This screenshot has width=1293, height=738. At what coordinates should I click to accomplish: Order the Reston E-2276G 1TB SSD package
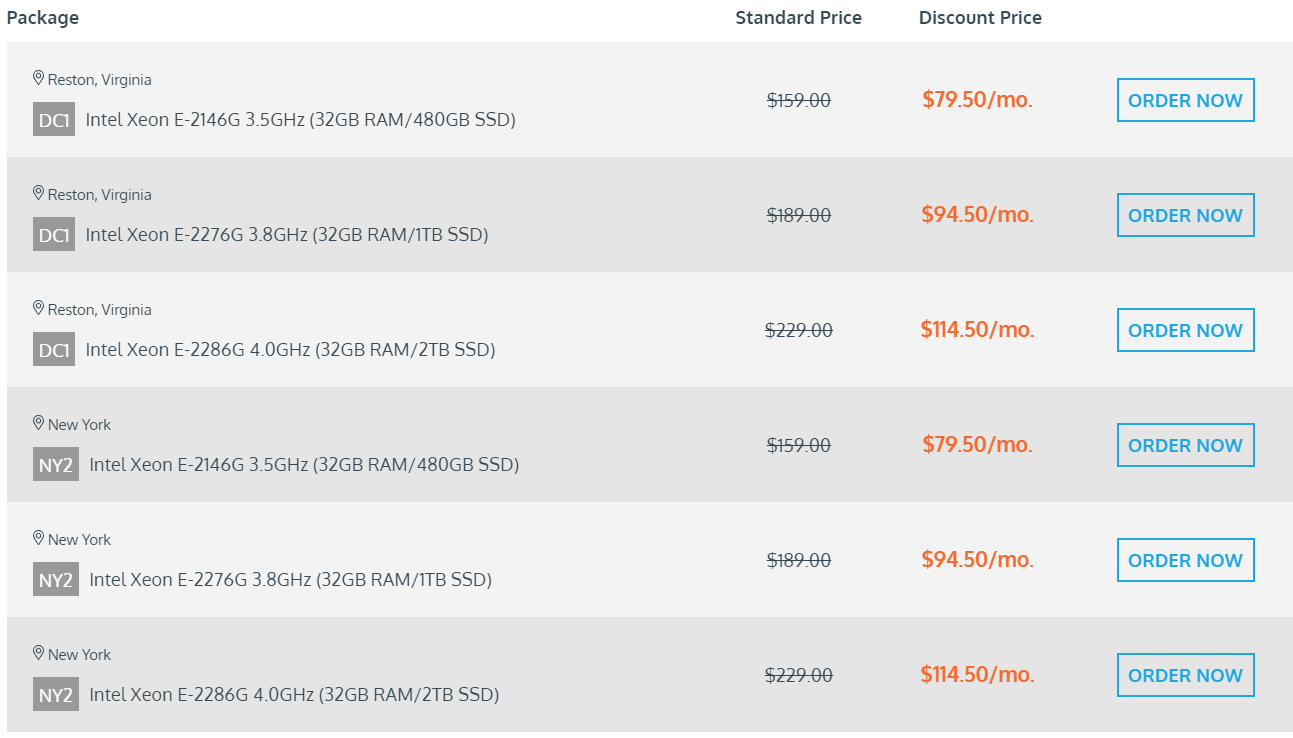(x=1185, y=215)
